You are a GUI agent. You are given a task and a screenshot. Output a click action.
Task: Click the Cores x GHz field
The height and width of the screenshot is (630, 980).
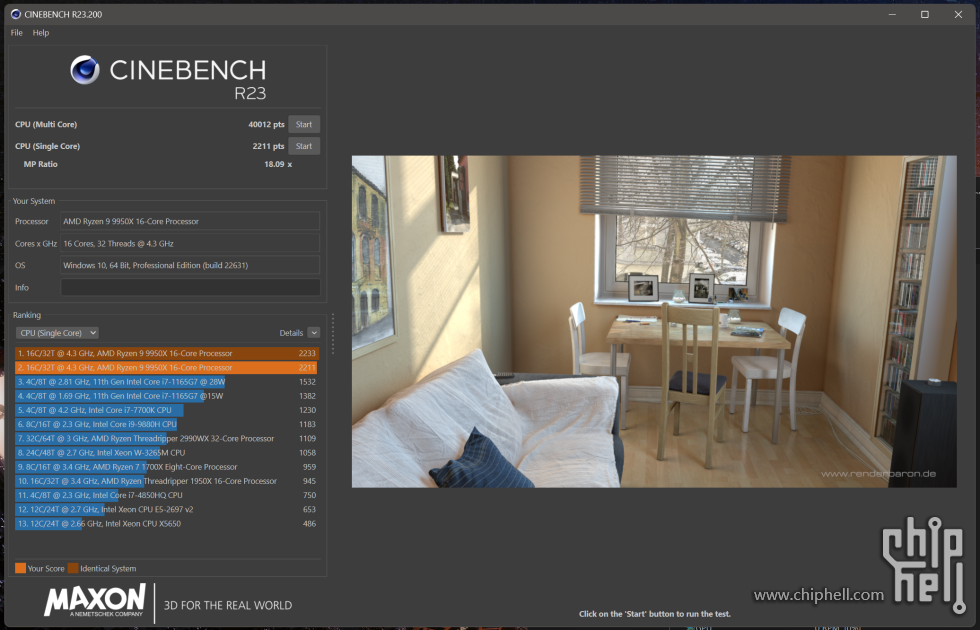(x=190, y=244)
